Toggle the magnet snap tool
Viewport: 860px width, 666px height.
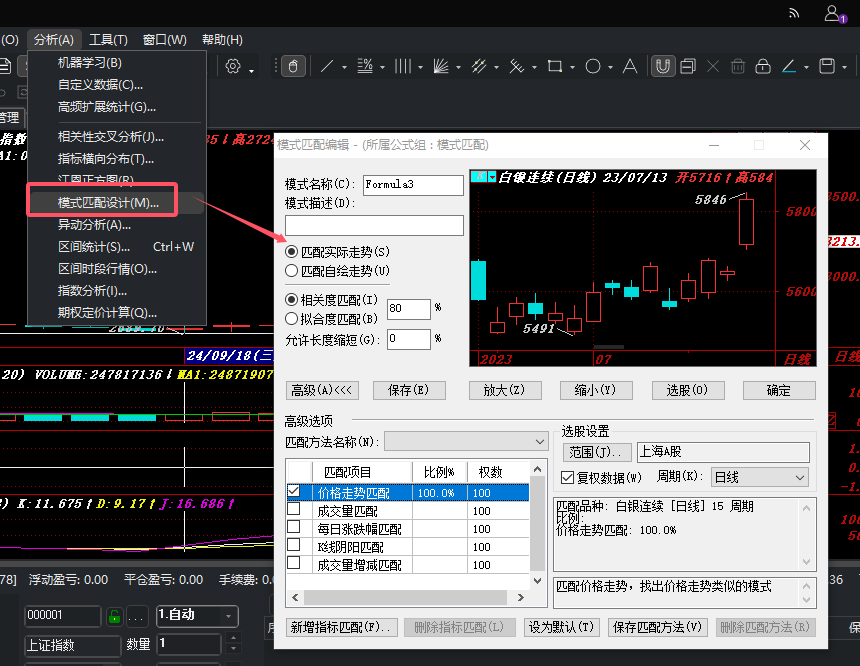click(x=663, y=66)
